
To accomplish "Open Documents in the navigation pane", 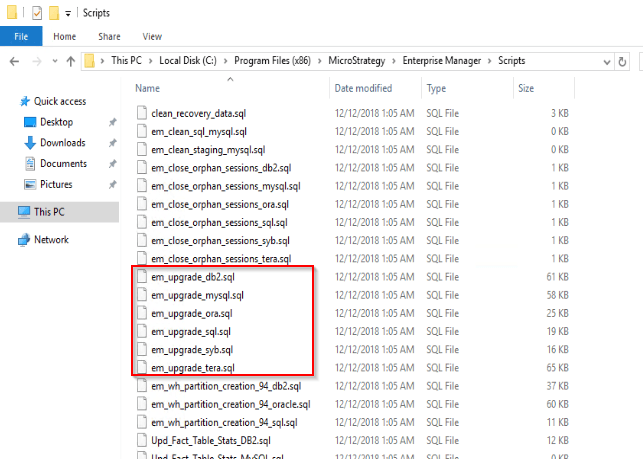I will point(64,164).
